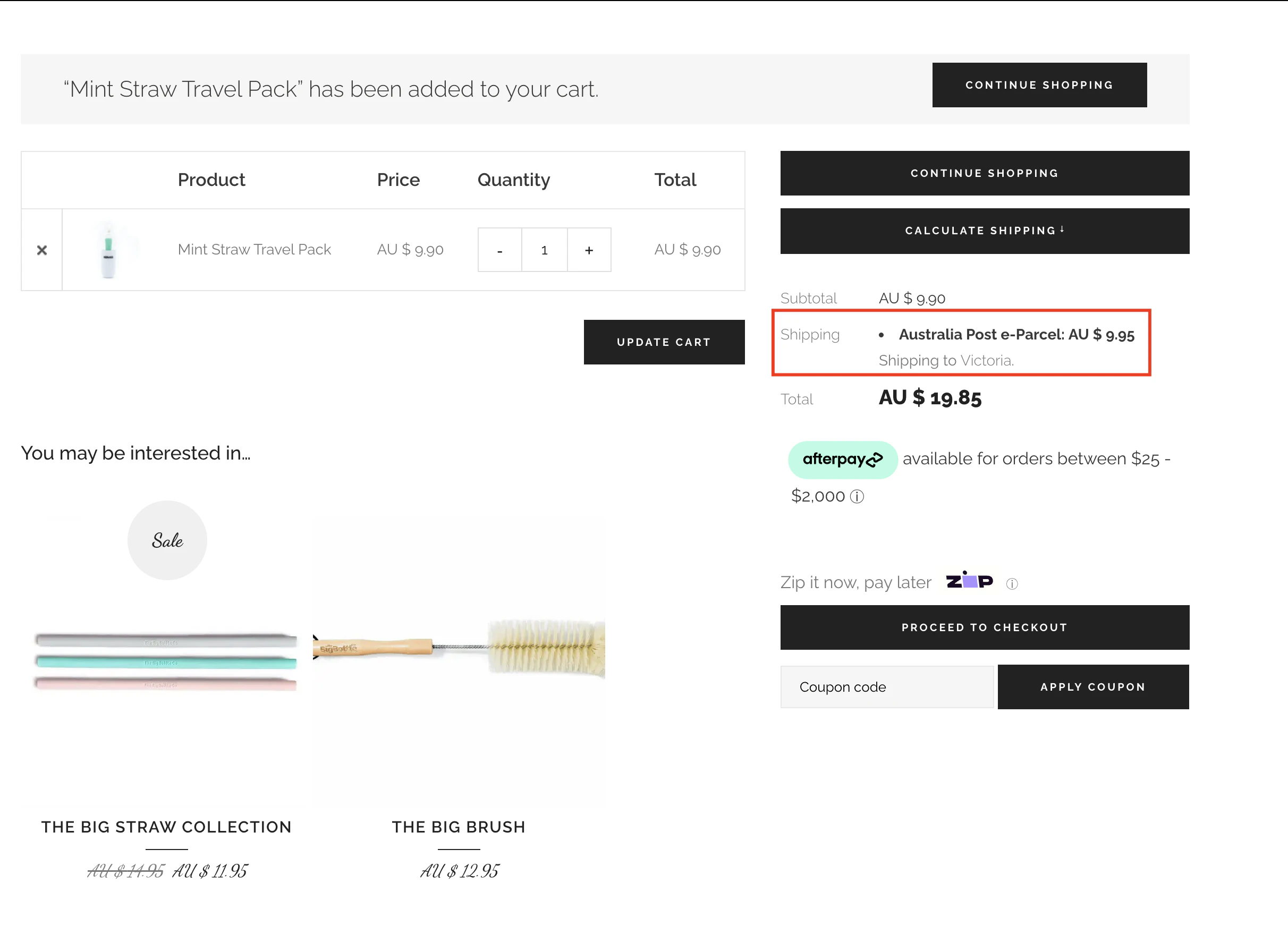The image size is (1288, 934).
Task: Open The Big Straw Collection image
Action: [x=166, y=661]
